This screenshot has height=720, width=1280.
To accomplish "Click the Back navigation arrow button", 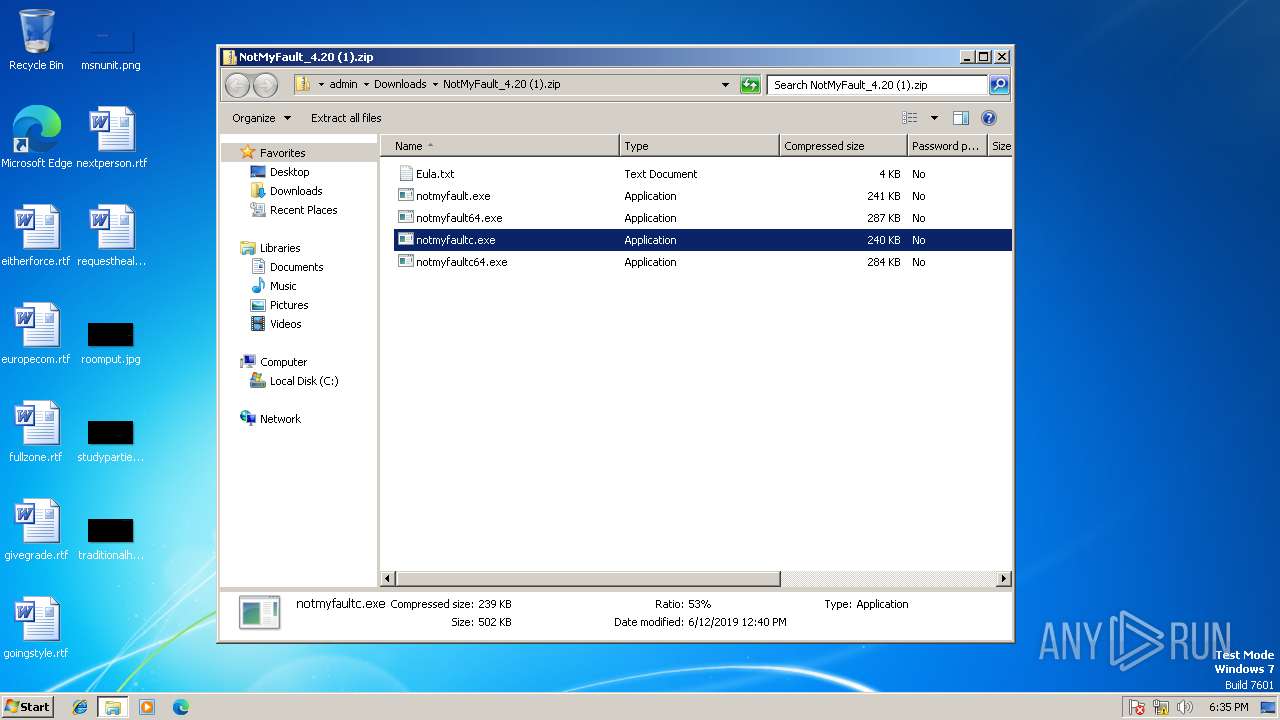I will click(x=237, y=85).
